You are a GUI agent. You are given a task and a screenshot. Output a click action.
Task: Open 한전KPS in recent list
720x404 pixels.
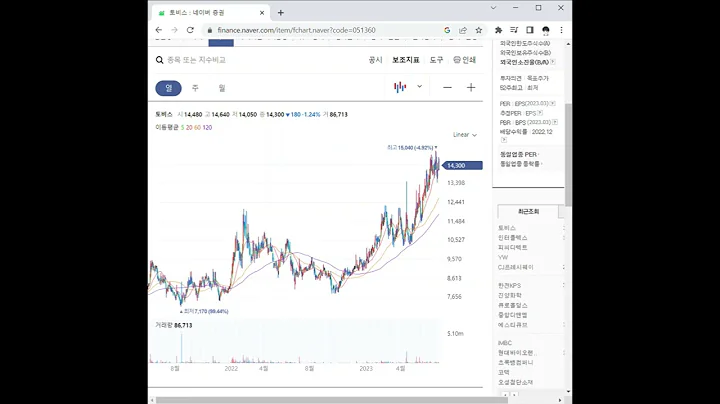(510, 286)
